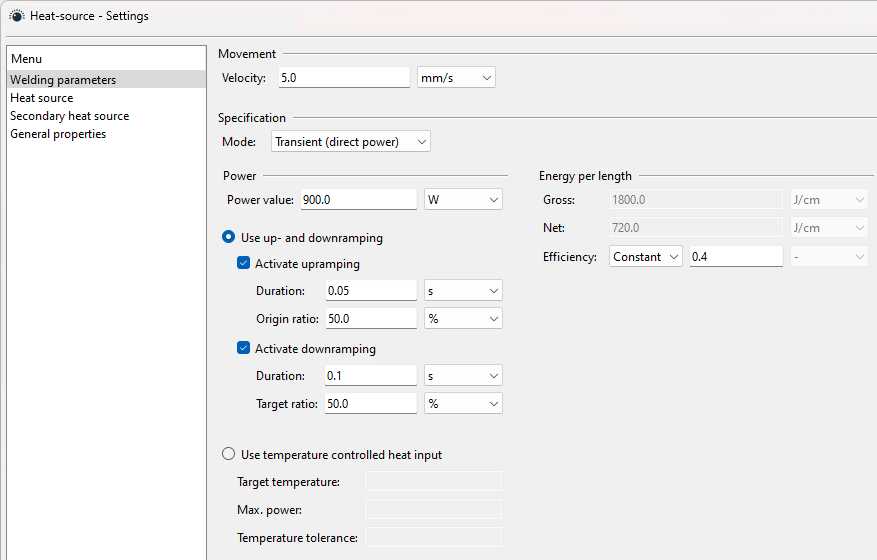Screen dimensions: 877x560
Task: Click the Net energy value 720.0
Action: coord(696,228)
